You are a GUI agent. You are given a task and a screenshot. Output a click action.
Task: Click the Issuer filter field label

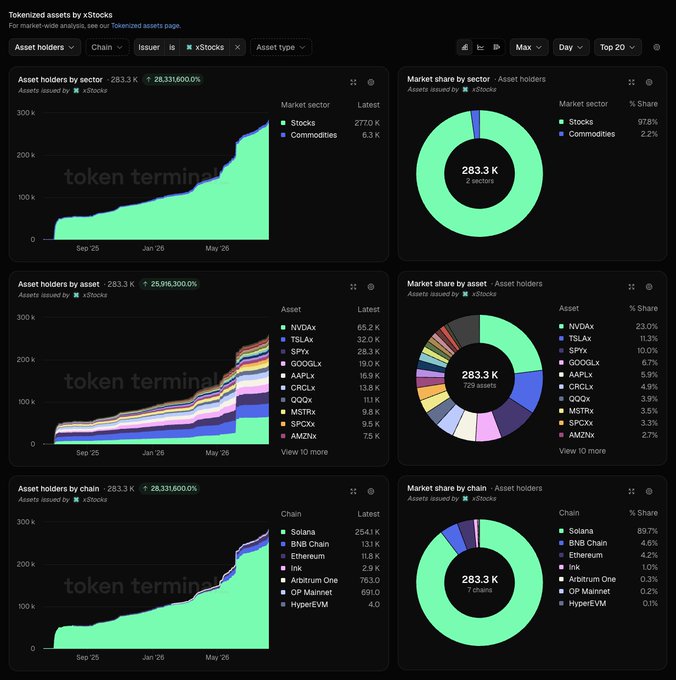pos(149,47)
